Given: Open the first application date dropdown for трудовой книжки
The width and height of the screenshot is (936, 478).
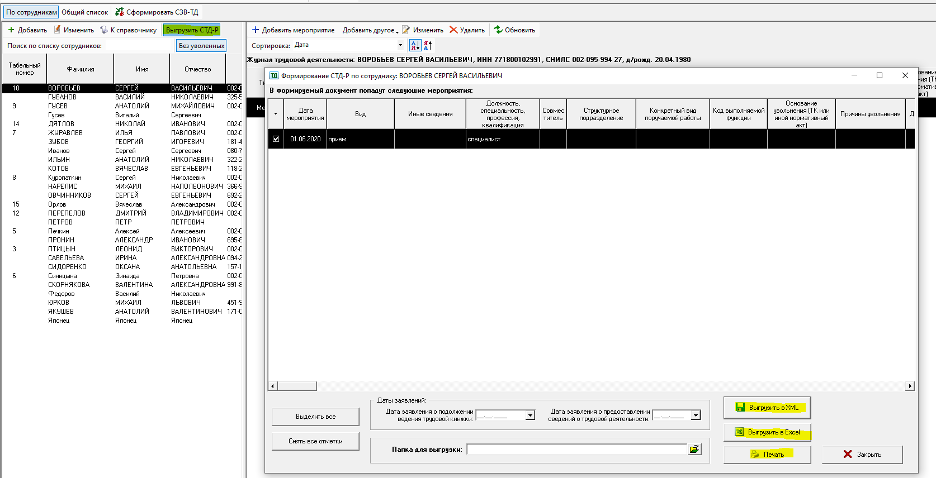Looking at the screenshot, I should coord(531,413).
